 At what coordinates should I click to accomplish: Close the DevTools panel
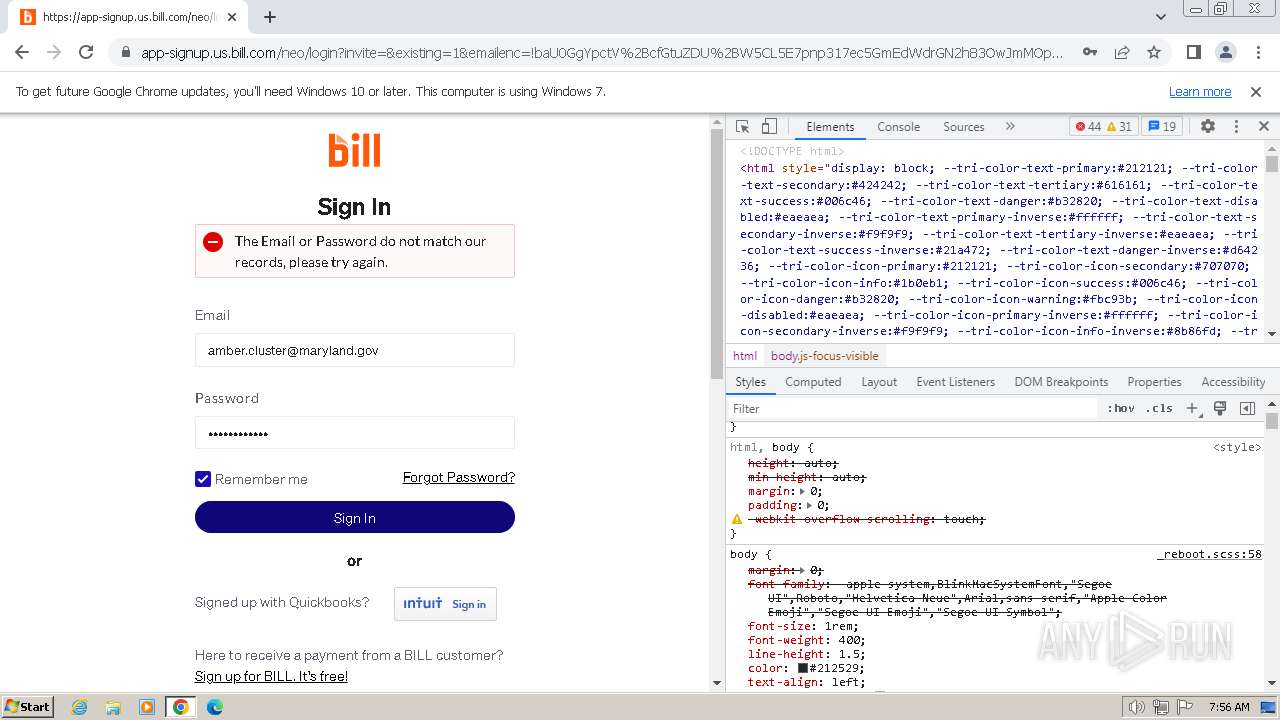[1264, 126]
